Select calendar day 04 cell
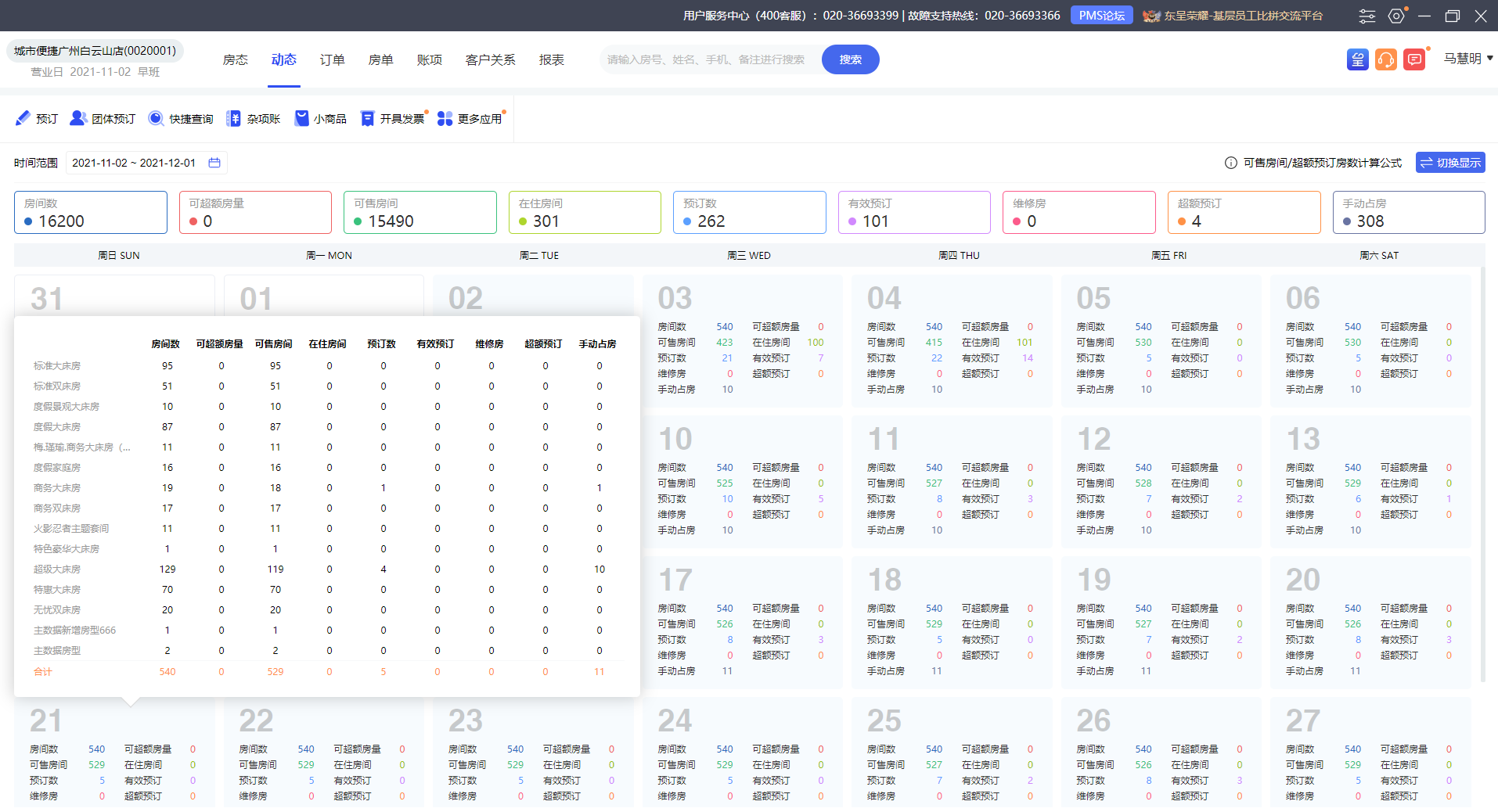The image size is (1498, 812). tap(952, 340)
